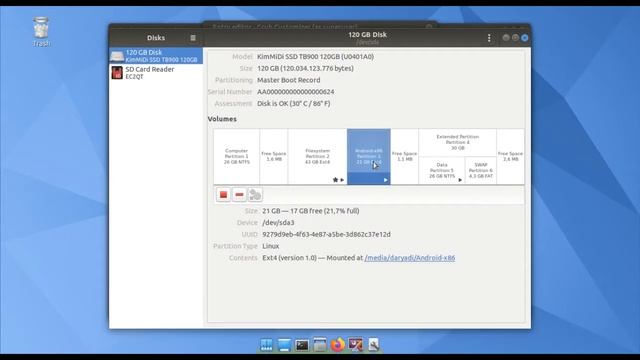This screenshot has height=360, width=640.
Task: Open the drive options three-dot menu
Action: click(489, 38)
